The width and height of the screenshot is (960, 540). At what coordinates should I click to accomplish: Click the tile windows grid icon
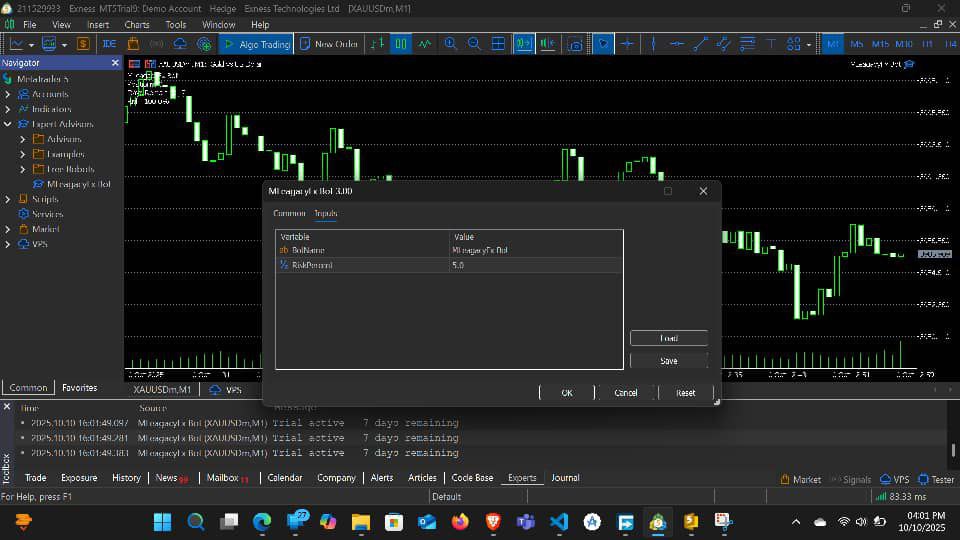point(499,44)
